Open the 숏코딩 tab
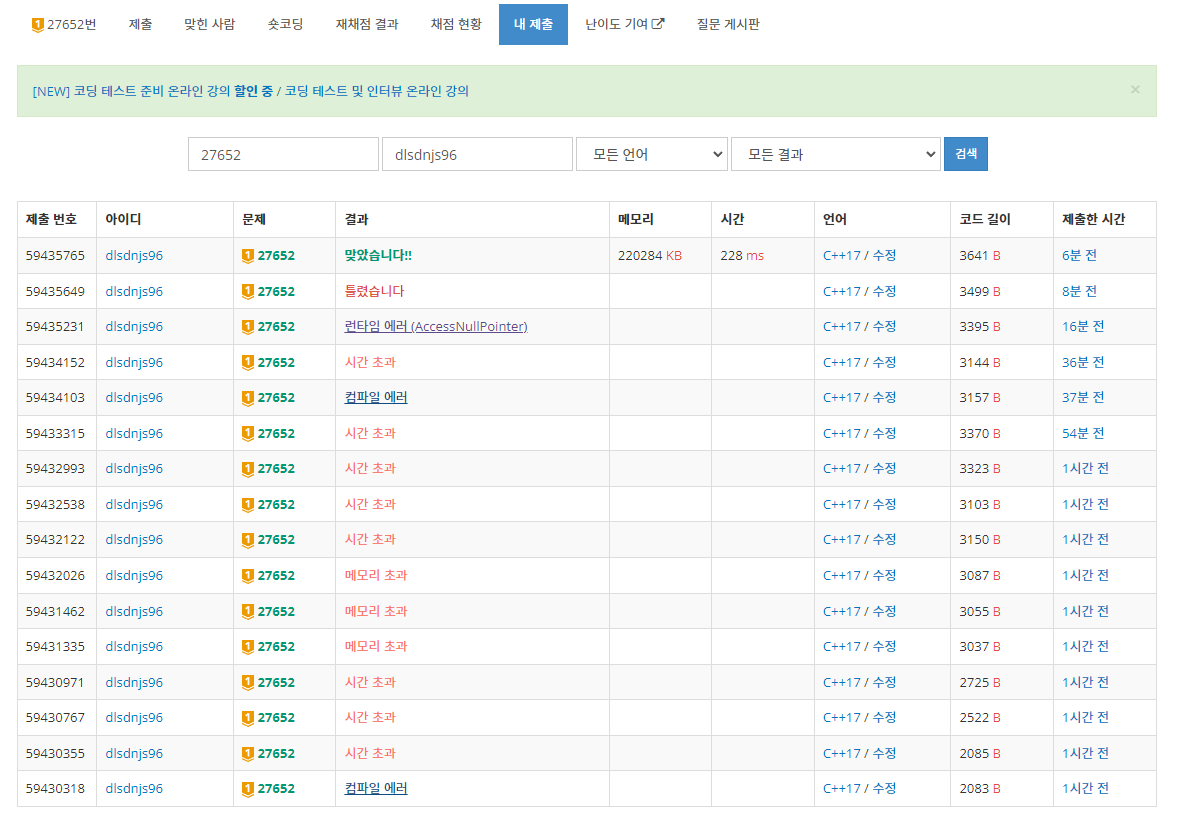 tap(285, 24)
